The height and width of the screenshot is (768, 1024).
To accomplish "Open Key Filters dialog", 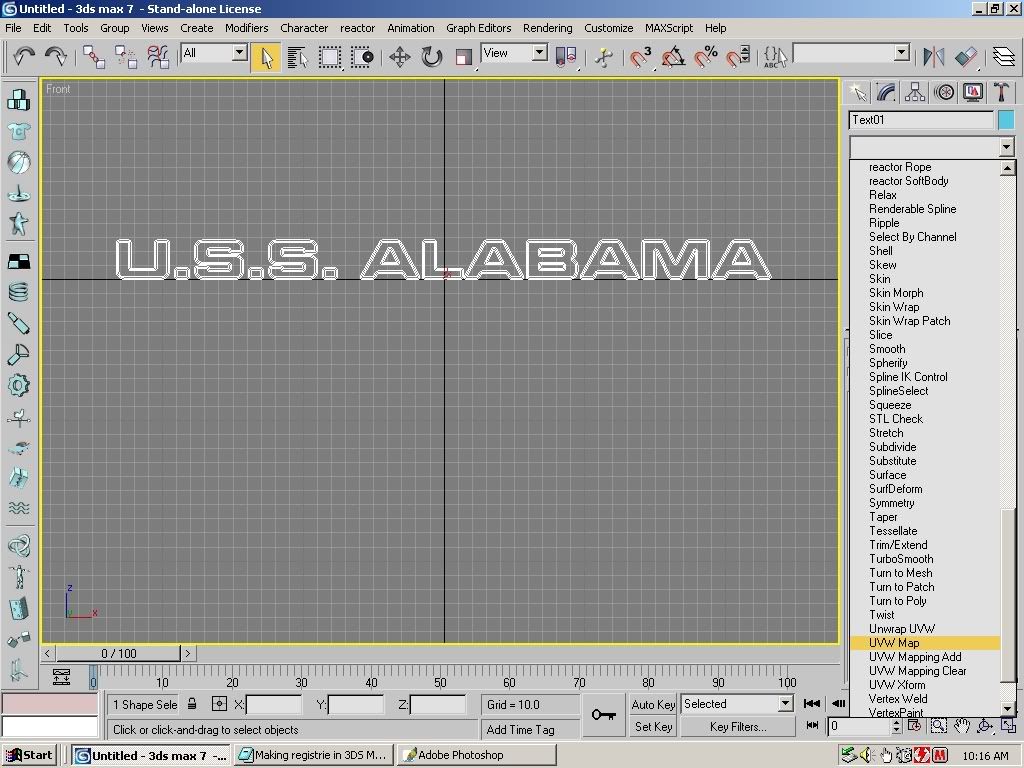I will (x=738, y=727).
